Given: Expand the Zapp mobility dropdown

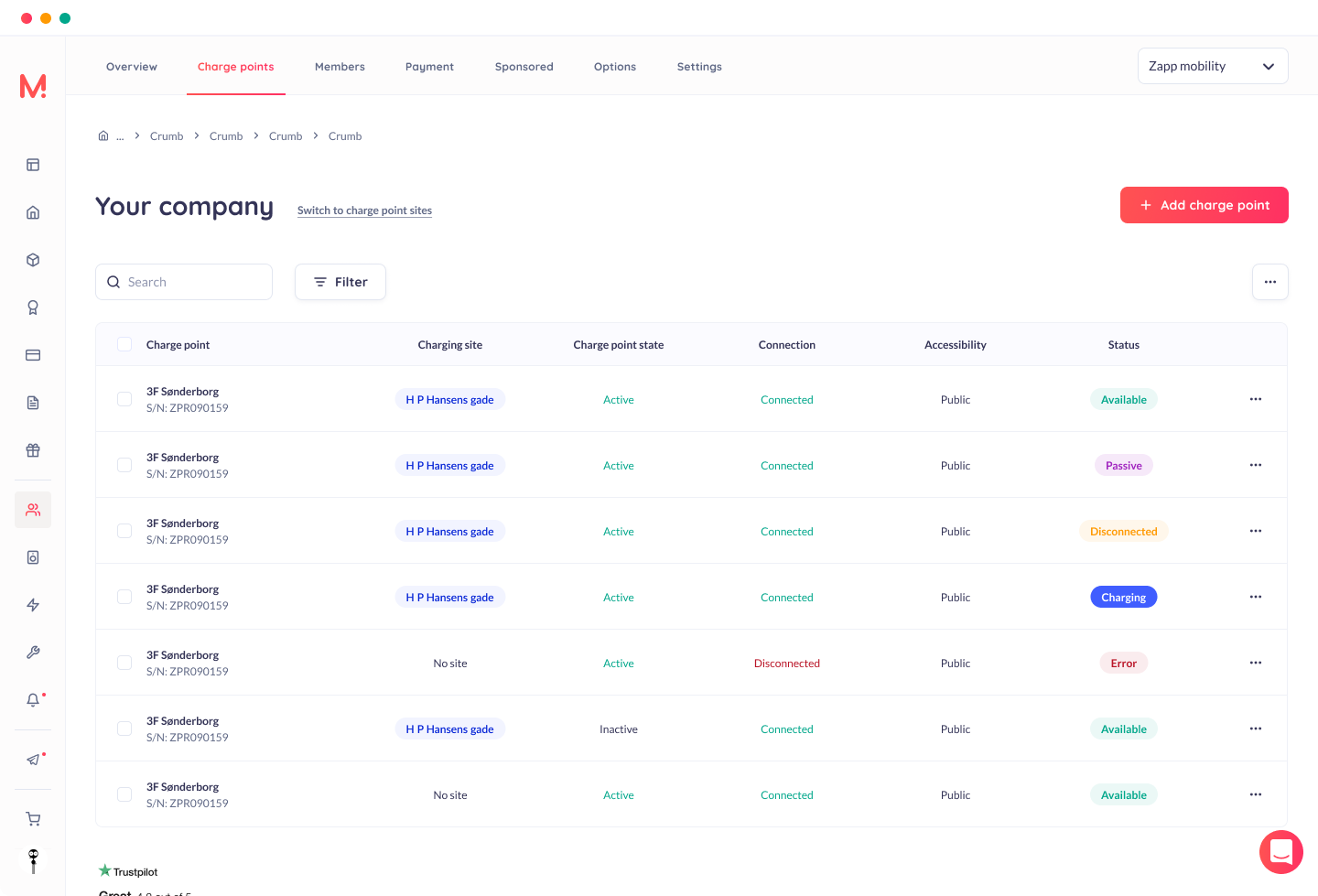Looking at the screenshot, I should [x=1213, y=66].
